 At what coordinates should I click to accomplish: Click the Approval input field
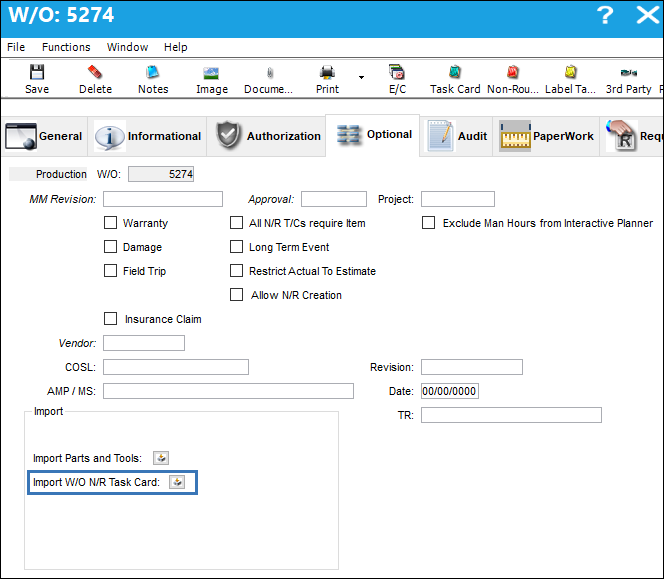click(x=334, y=199)
